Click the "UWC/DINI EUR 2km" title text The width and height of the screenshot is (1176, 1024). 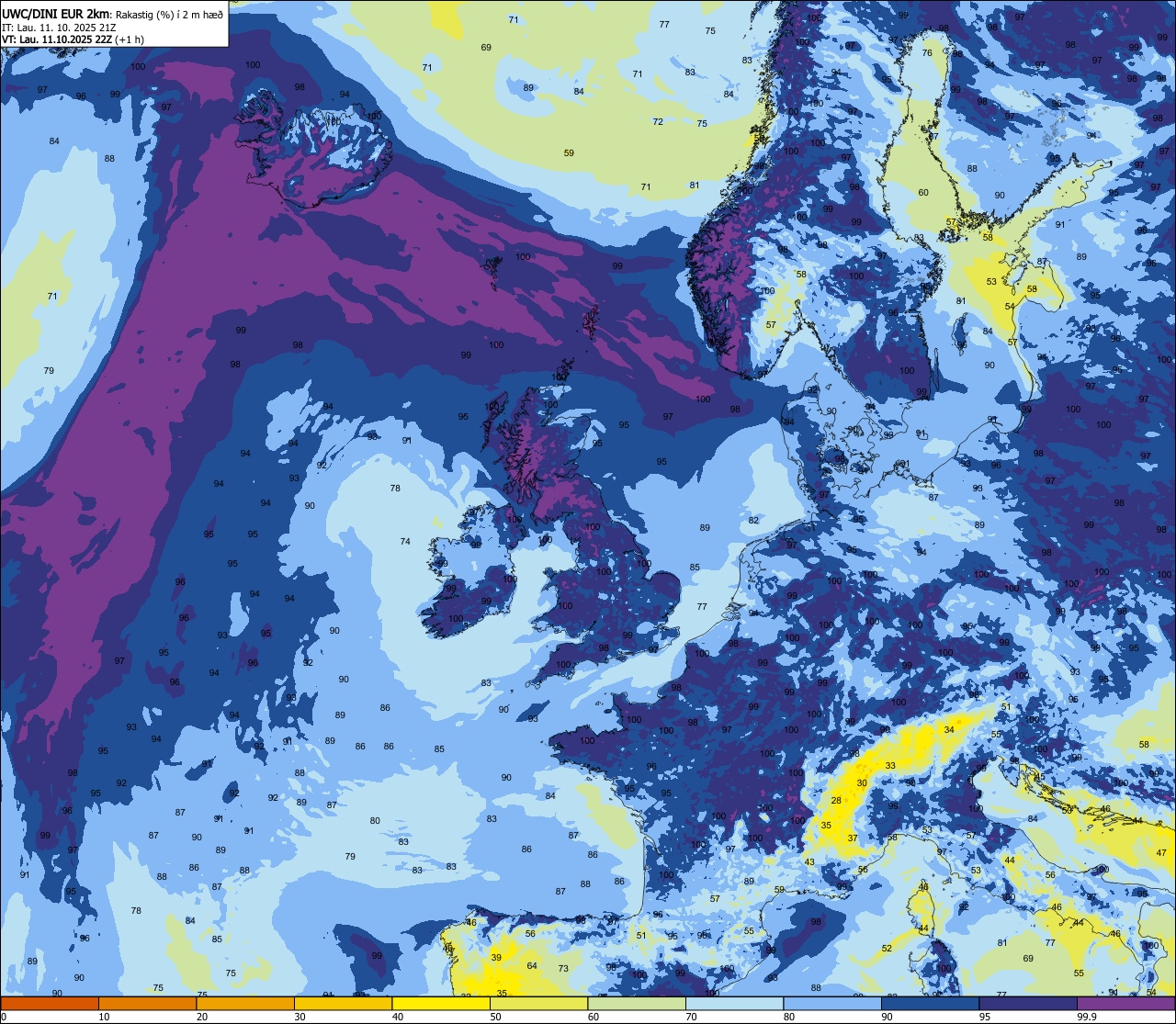click(57, 14)
